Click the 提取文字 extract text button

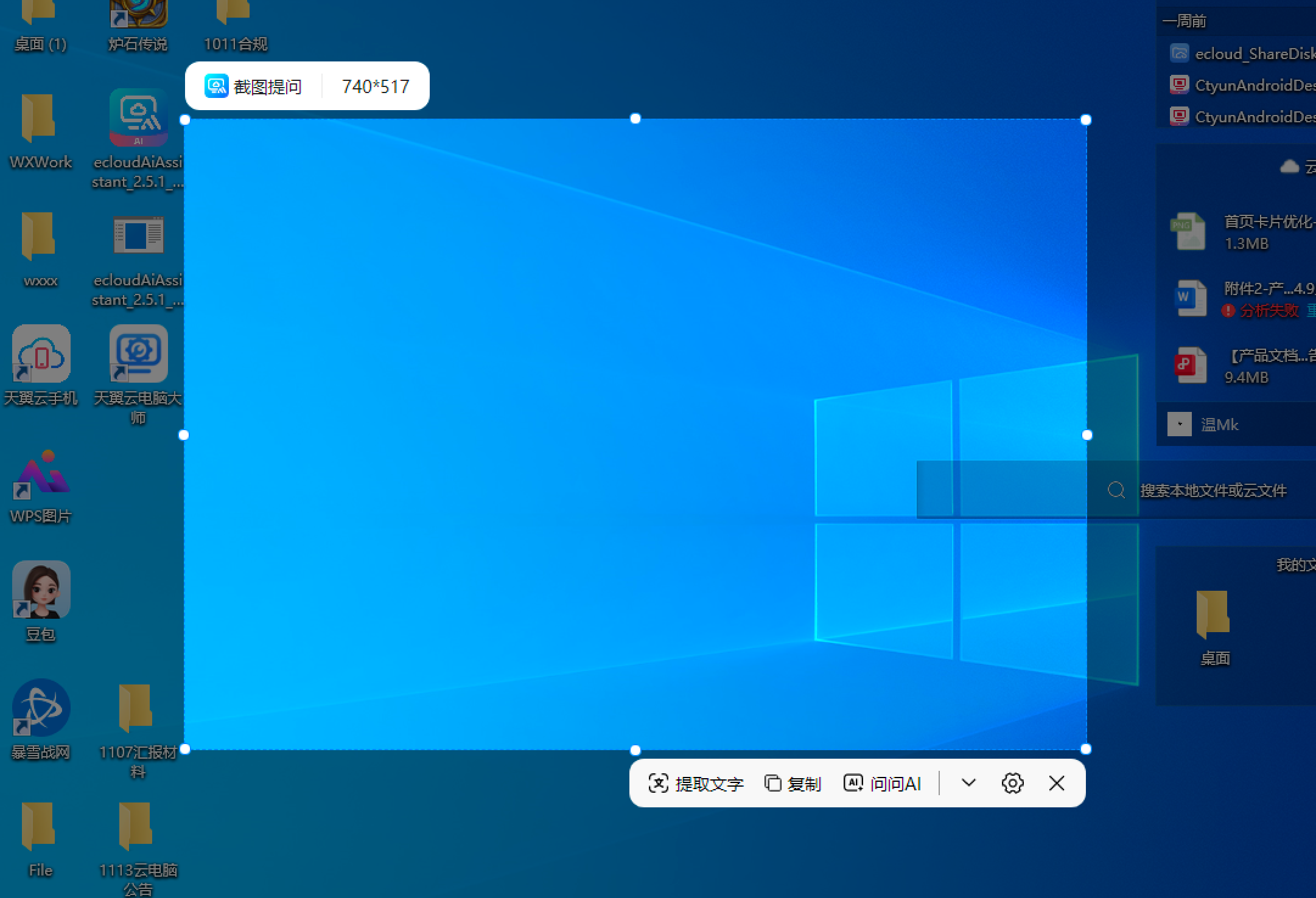[x=696, y=784]
